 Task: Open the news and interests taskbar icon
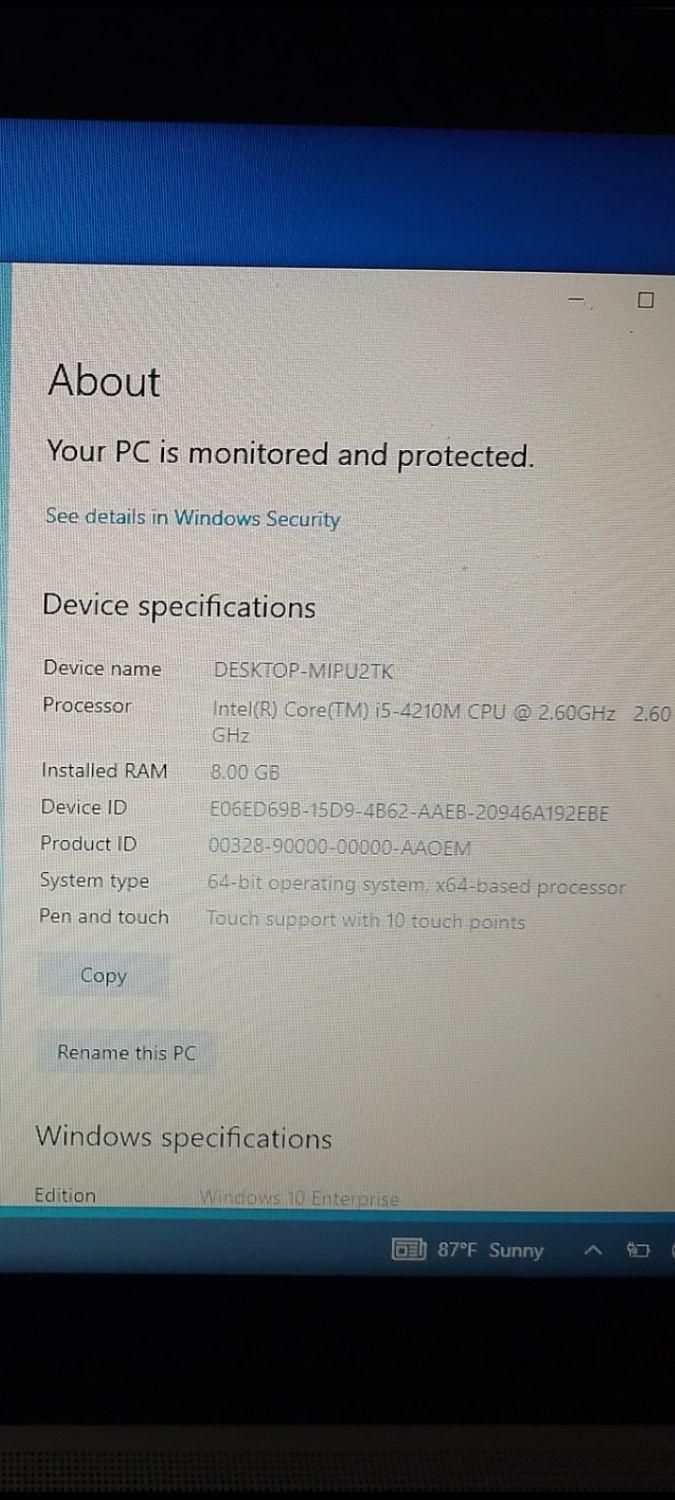pyautogui.click(x=410, y=1250)
